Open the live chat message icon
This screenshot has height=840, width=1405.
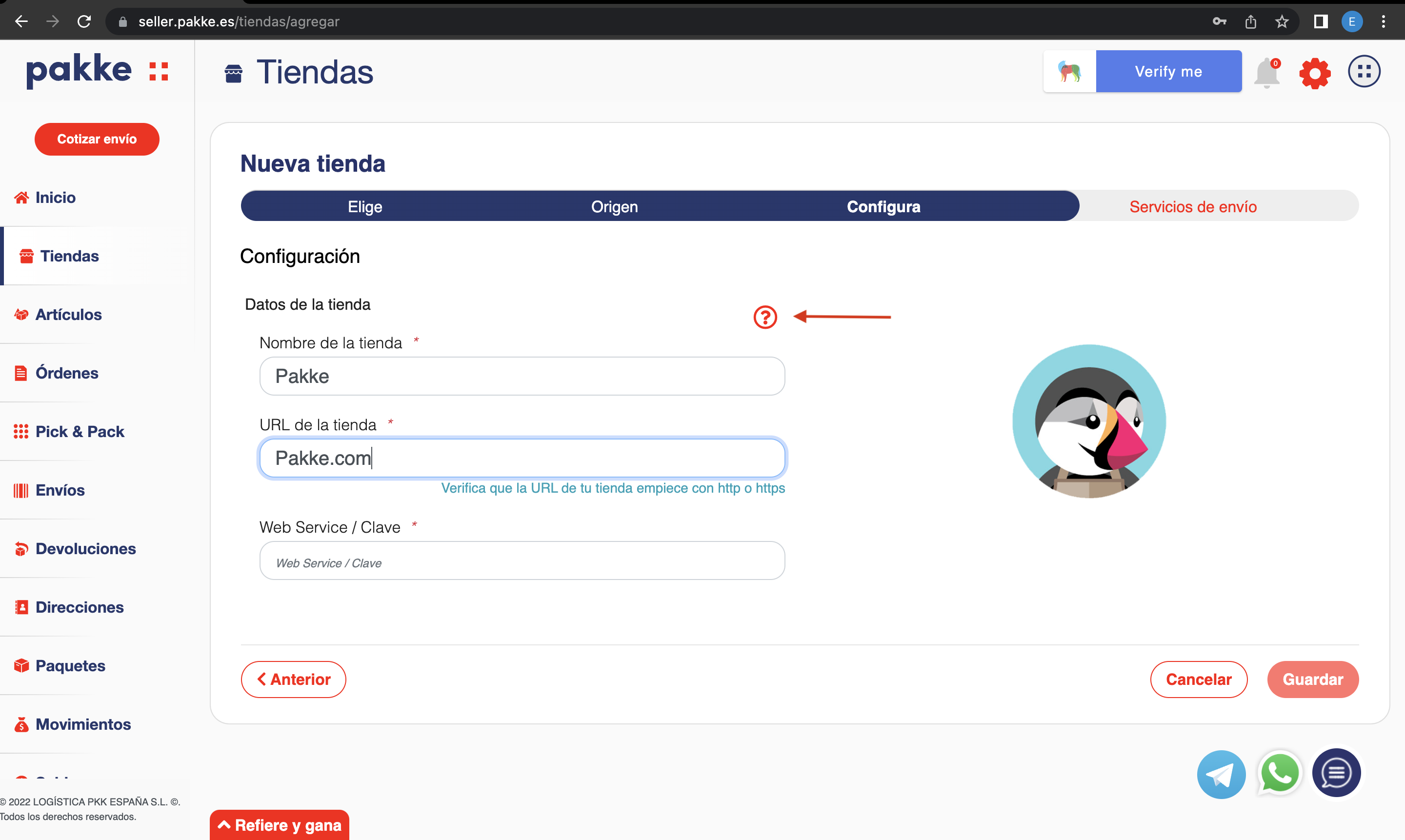pyautogui.click(x=1336, y=773)
